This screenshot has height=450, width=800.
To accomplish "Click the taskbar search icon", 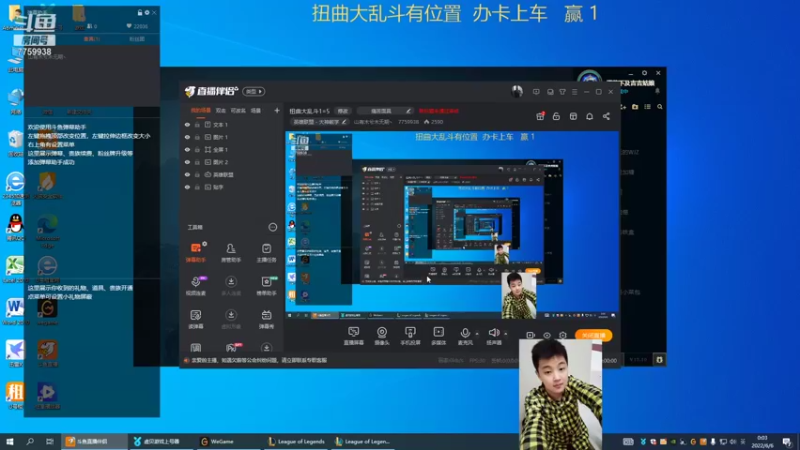I will point(30,441).
